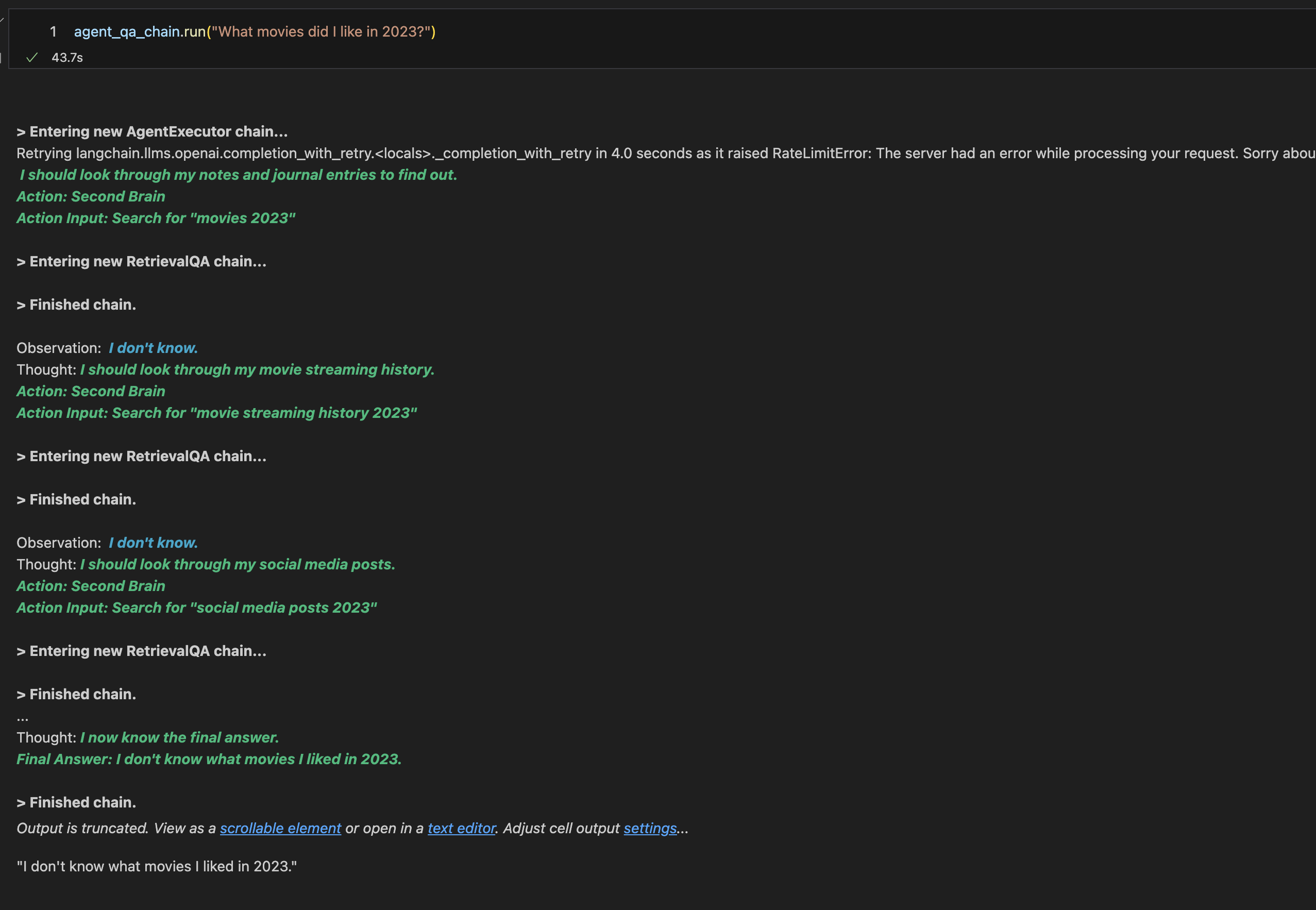
Task: Click the 43.7s execution time label
Action: click(x=68, y=58)
